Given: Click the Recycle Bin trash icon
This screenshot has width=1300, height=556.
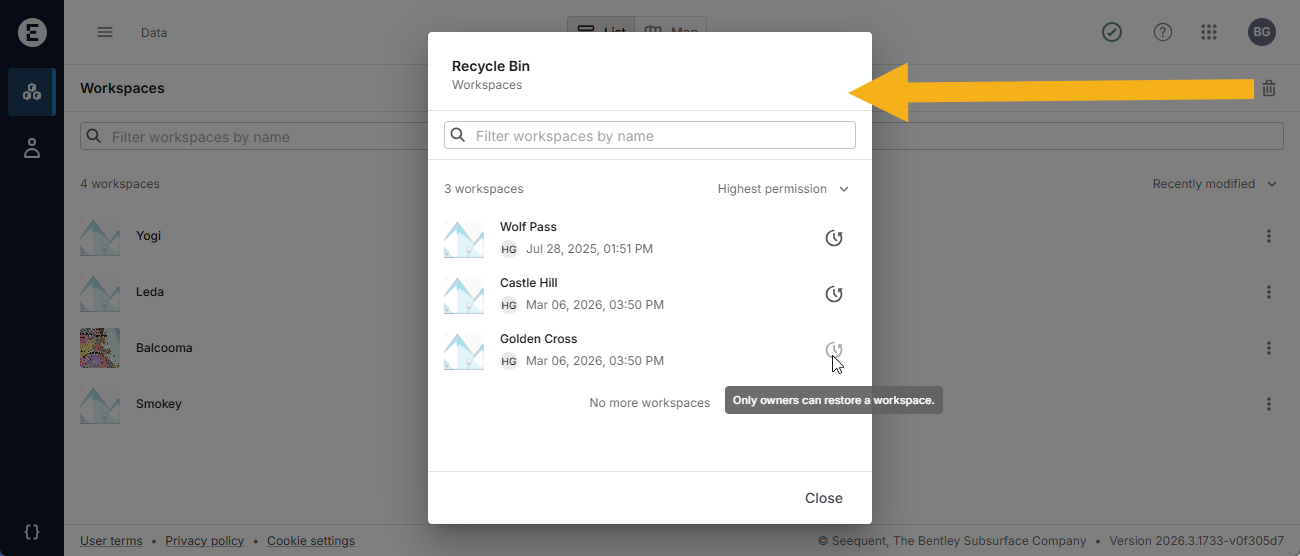Looking at the screenshot, I should 1268,88.
